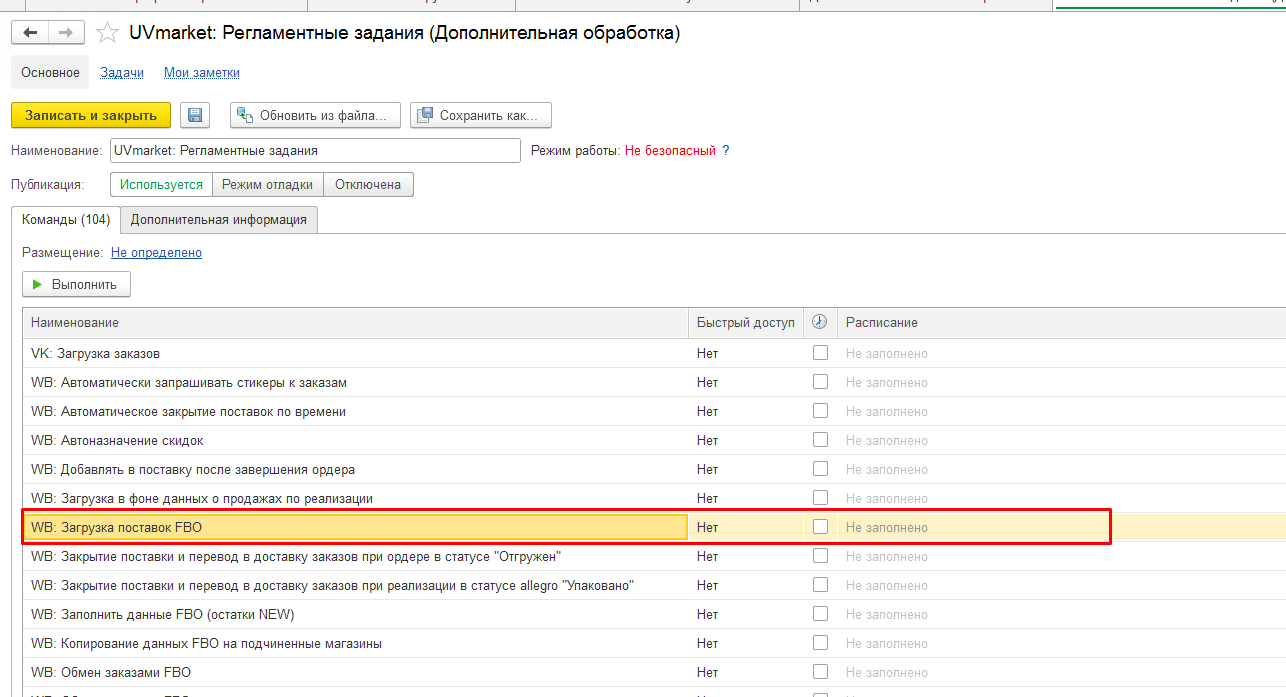Go back with the left arrow button
This screenshot has width=1286, height=697.
tap(30, 33)
